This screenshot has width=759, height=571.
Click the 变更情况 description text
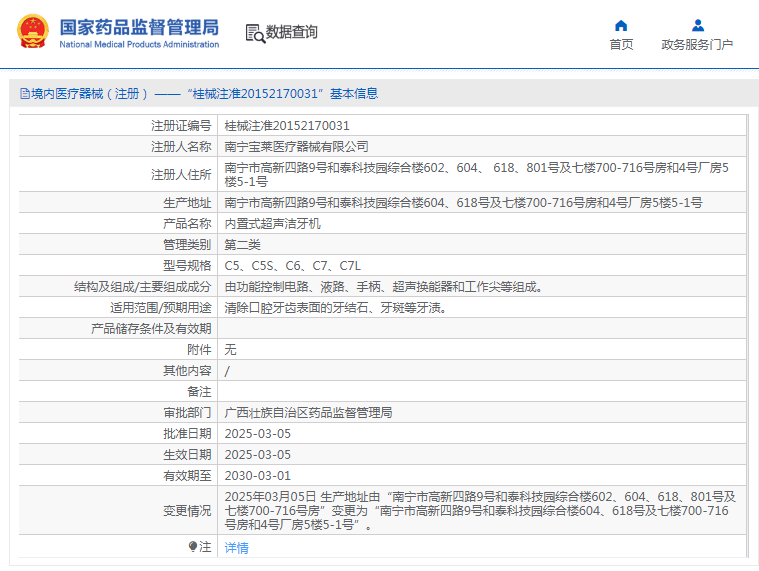coord(480,511)
